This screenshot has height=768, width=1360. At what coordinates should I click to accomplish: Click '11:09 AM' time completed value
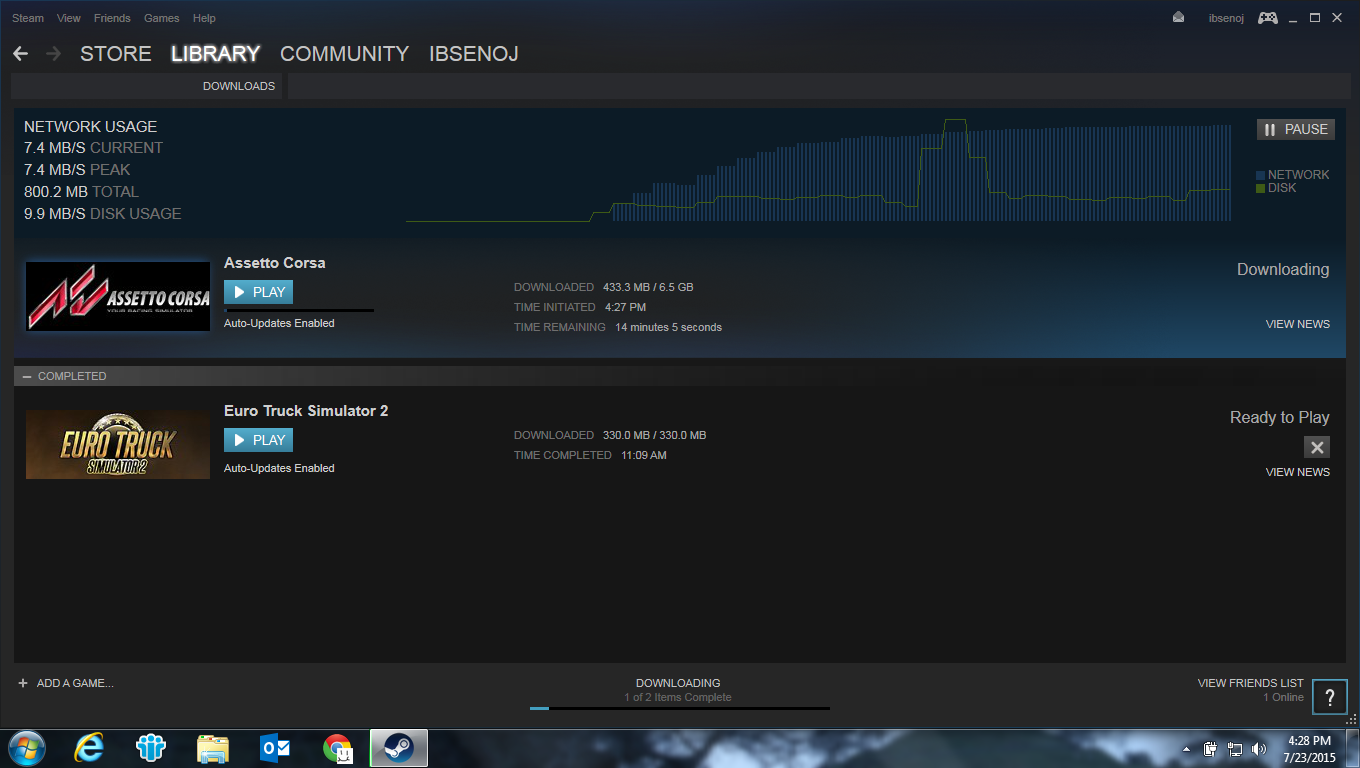tap(644, 455)
